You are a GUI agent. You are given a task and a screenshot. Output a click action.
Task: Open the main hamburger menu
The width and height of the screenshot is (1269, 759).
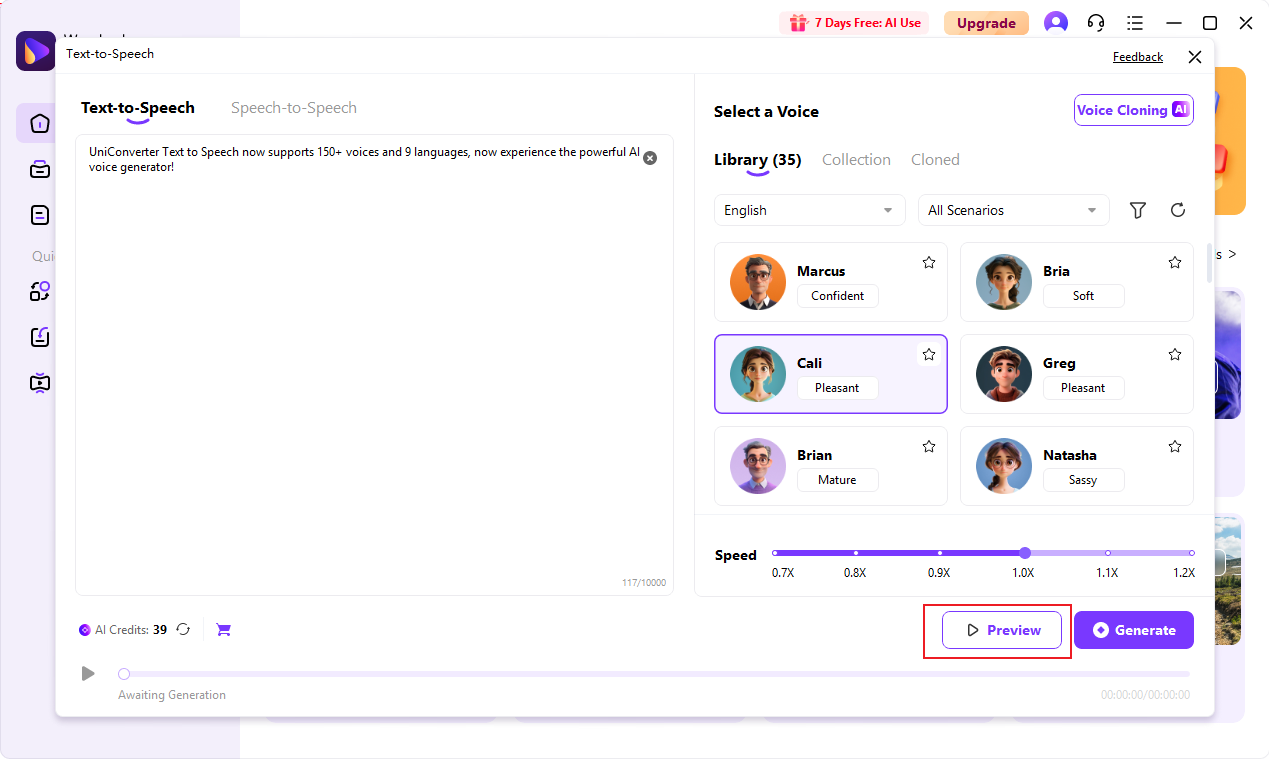(1135, 23)
